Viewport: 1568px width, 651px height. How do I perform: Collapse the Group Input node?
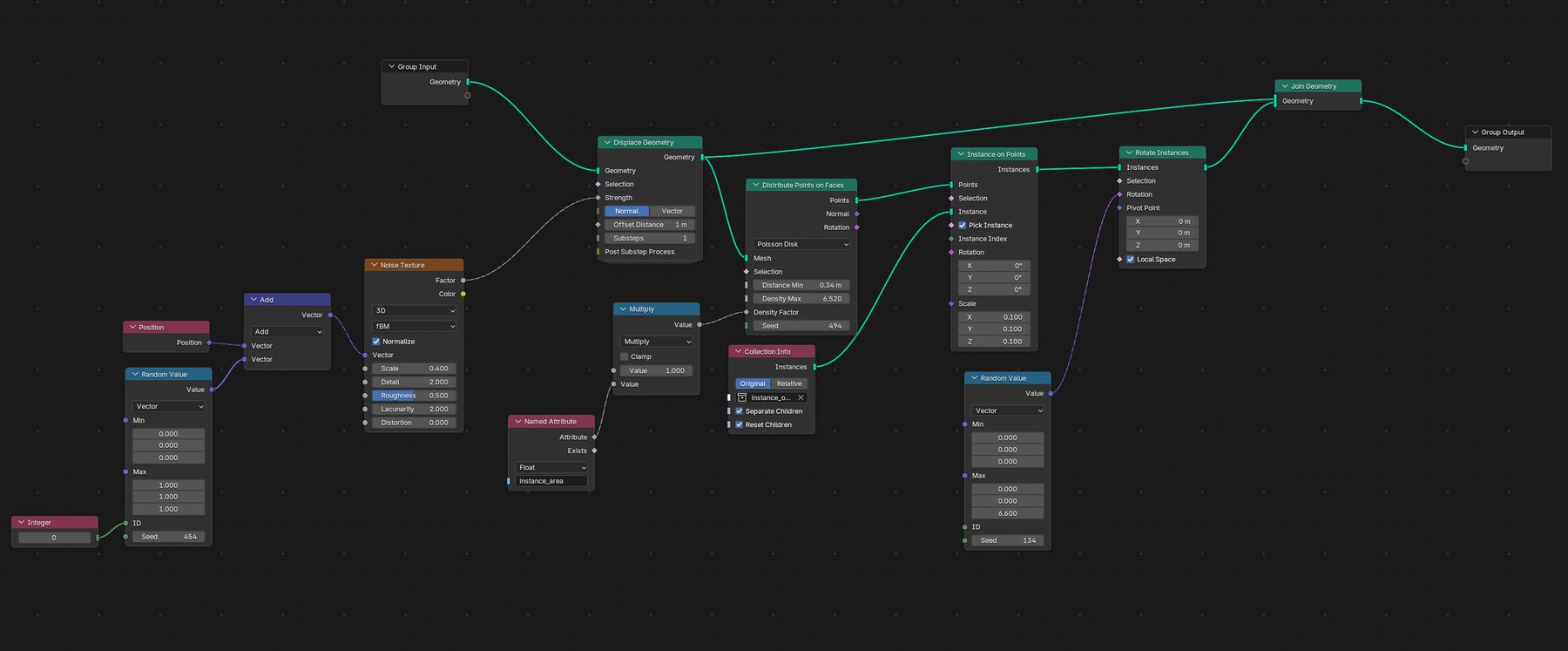[391, 66]
